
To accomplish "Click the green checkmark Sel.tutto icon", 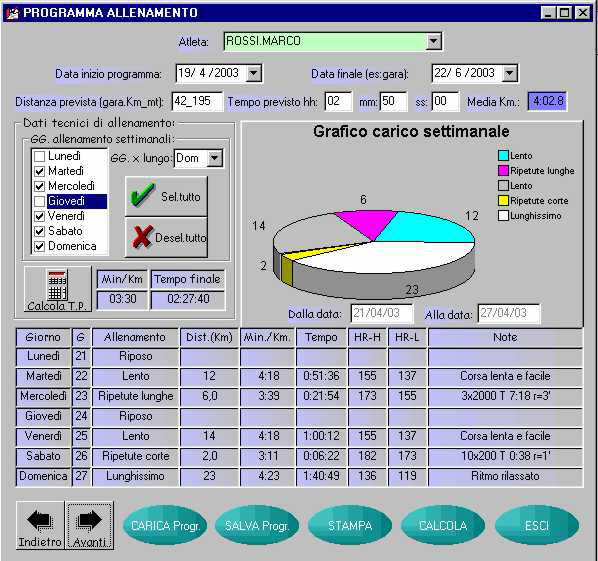I will [143, 195].
